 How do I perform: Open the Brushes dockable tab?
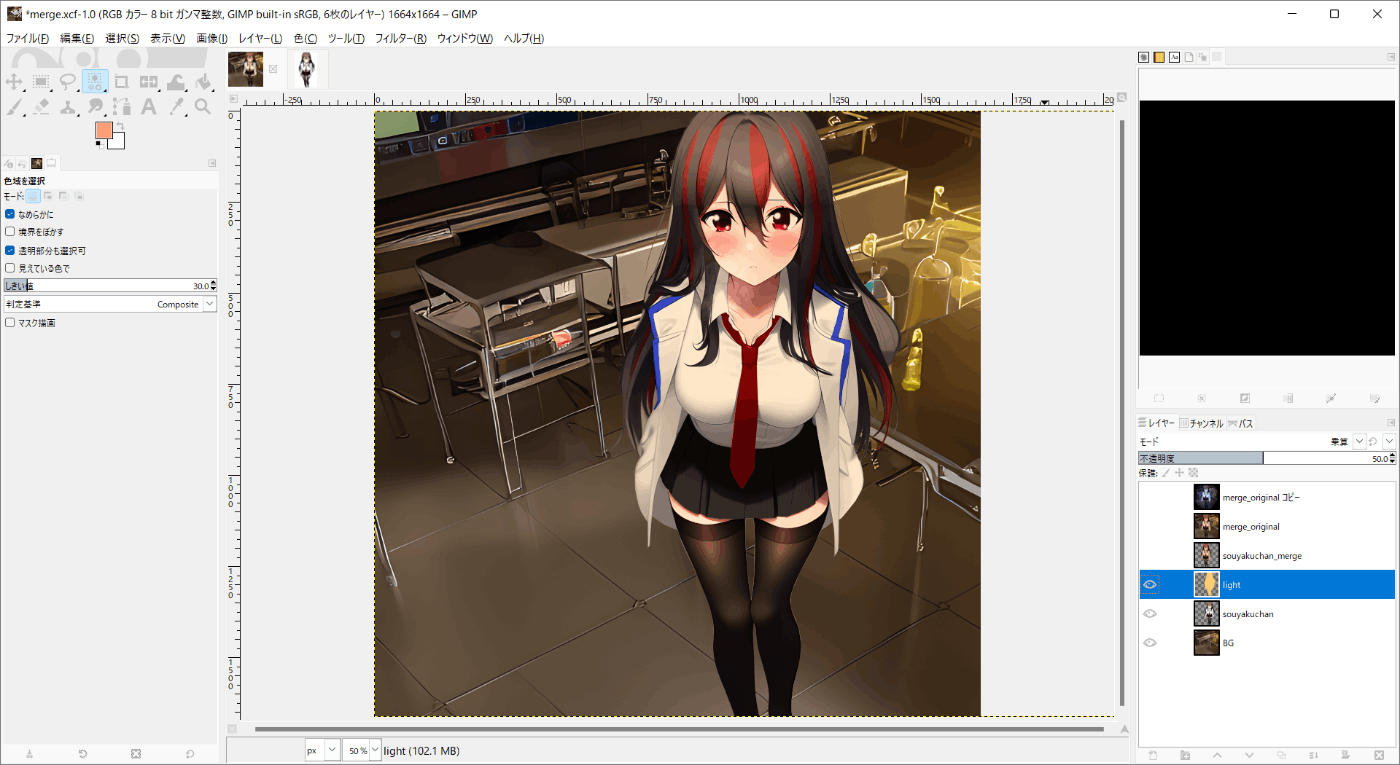[1143, 57]
